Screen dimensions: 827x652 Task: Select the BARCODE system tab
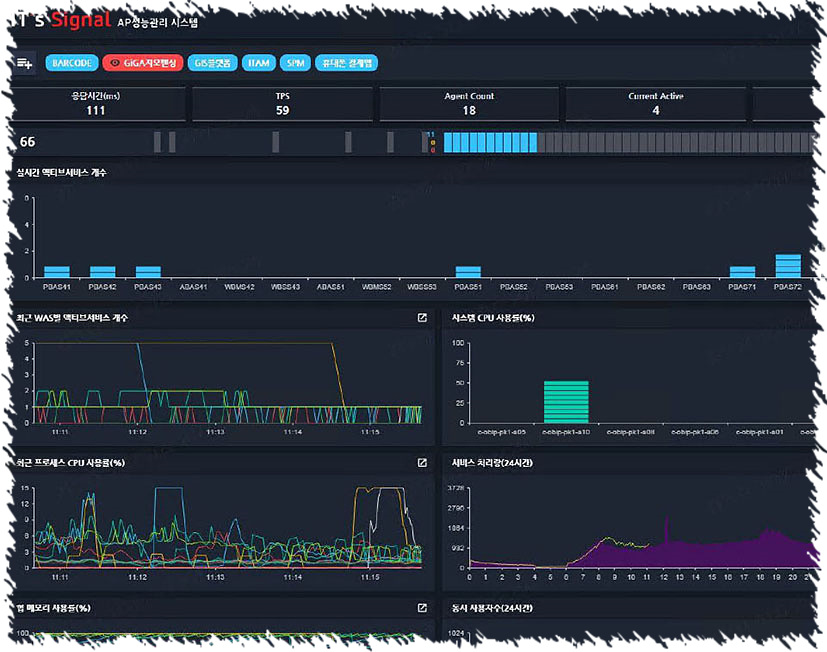pos(72,63)
